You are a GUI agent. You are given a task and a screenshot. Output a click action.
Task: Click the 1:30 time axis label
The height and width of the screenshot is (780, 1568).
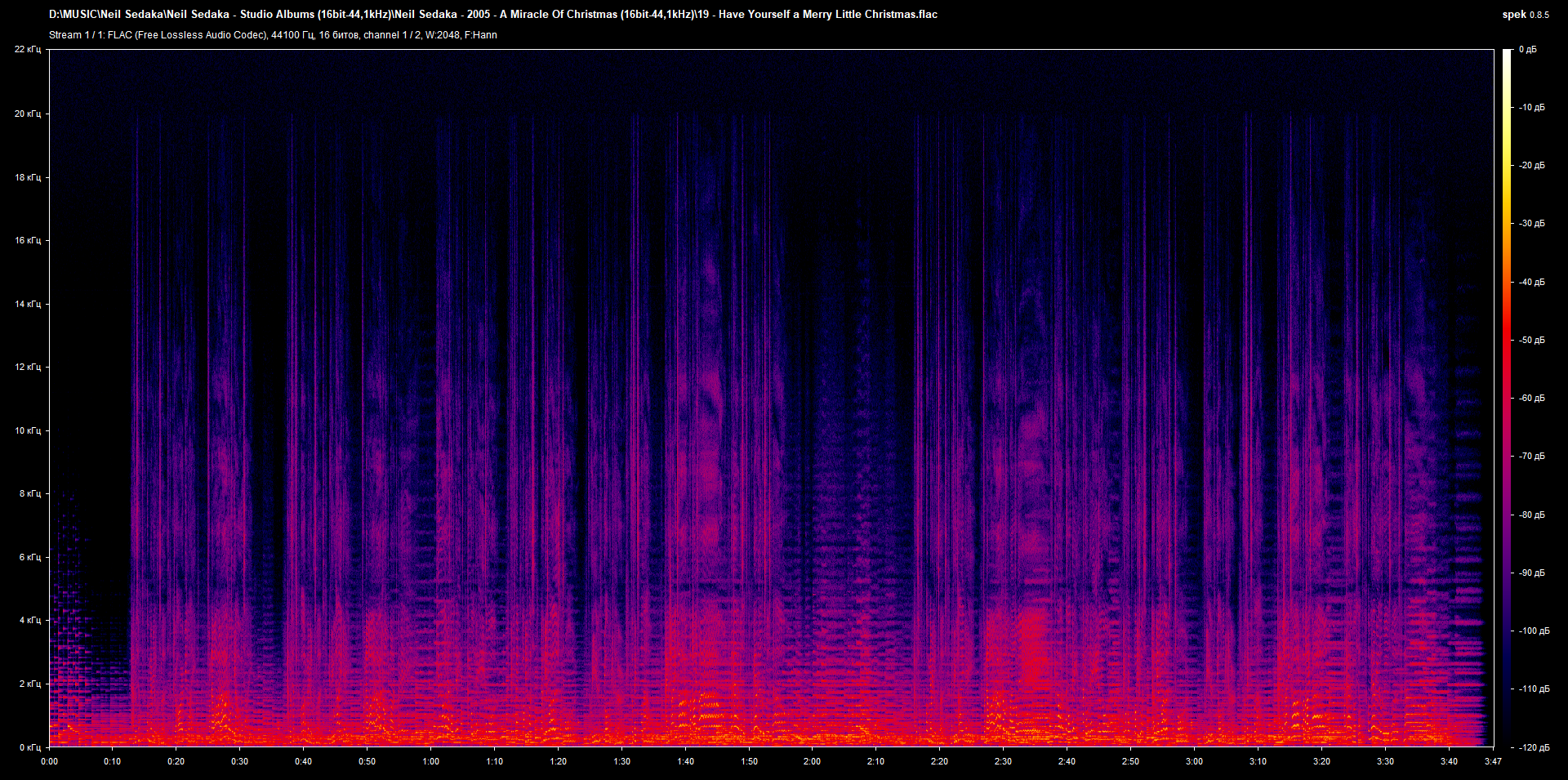click(x=622, y=761)
